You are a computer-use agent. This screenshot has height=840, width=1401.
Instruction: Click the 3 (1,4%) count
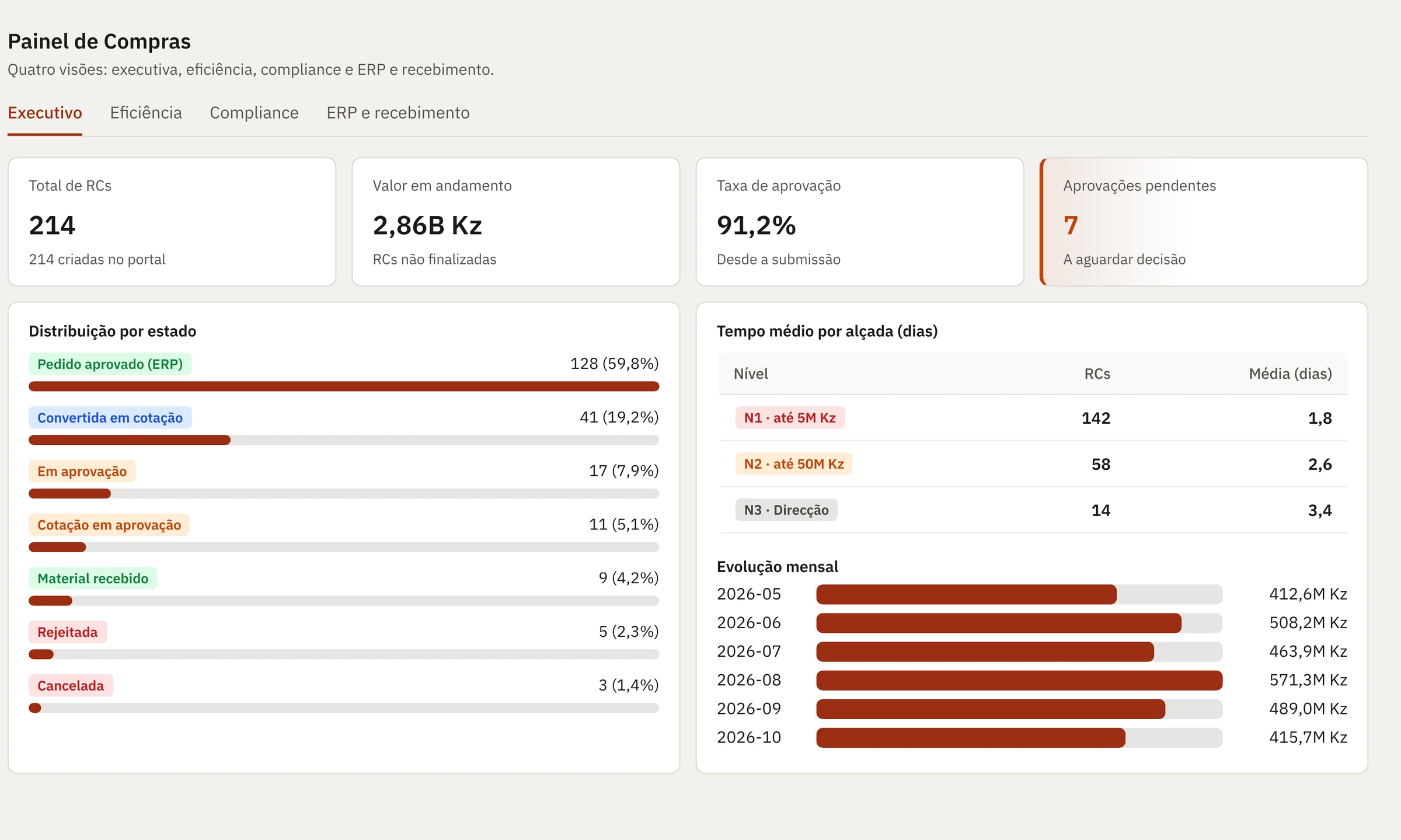pos(629,685)
